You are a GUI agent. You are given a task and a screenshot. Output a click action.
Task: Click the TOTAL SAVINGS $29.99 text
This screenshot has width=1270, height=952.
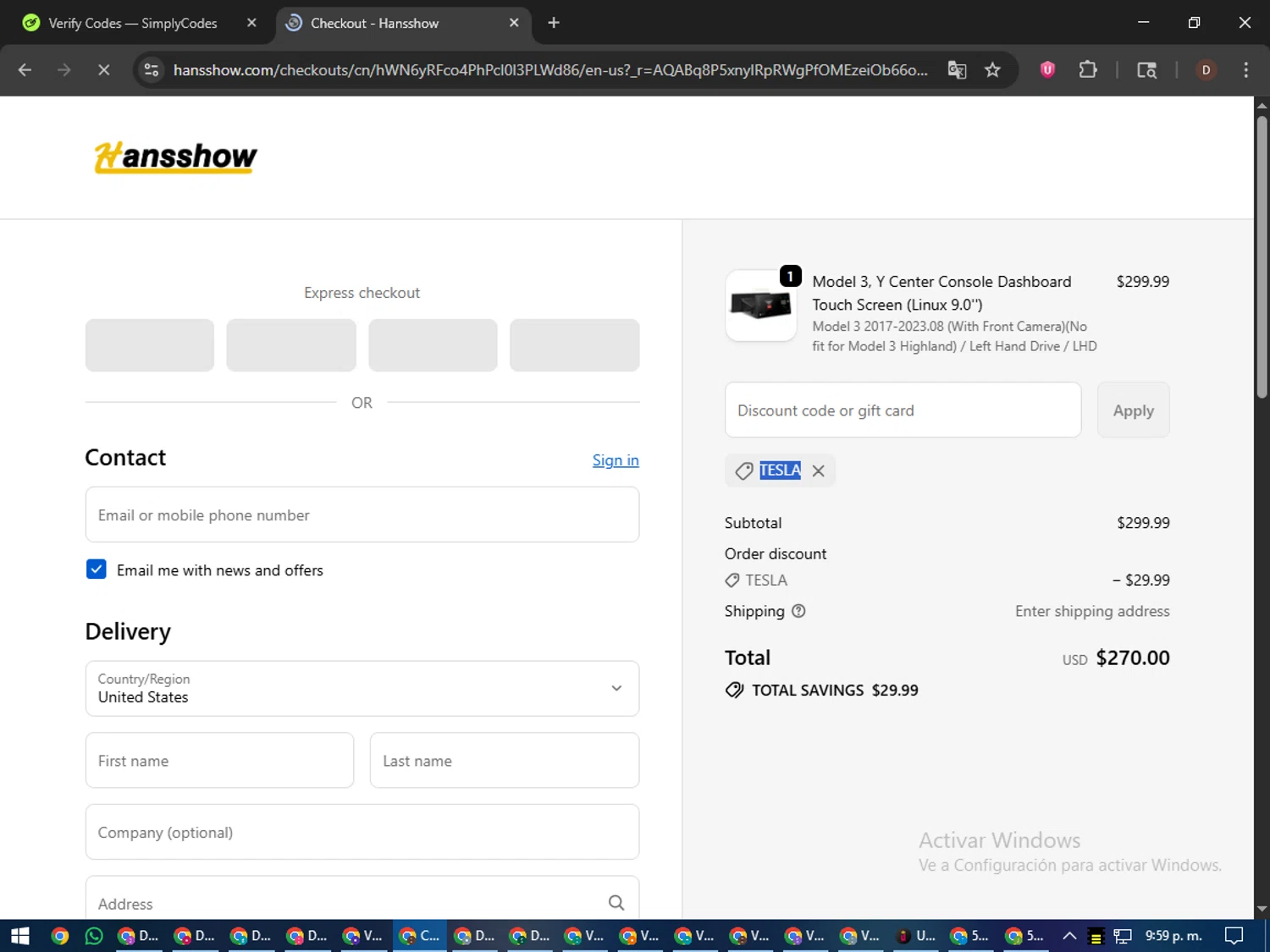[x=835, y=691]
